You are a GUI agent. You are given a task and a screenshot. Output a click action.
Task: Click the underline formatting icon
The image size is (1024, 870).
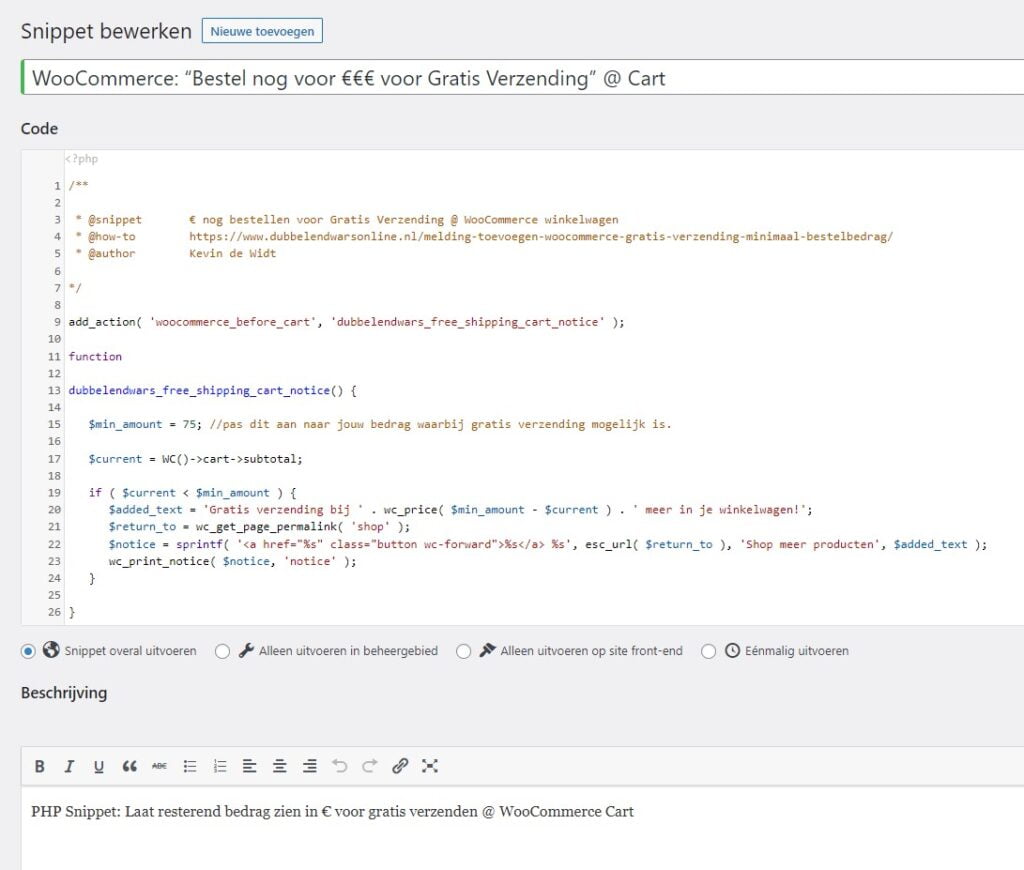coord(99,766)
